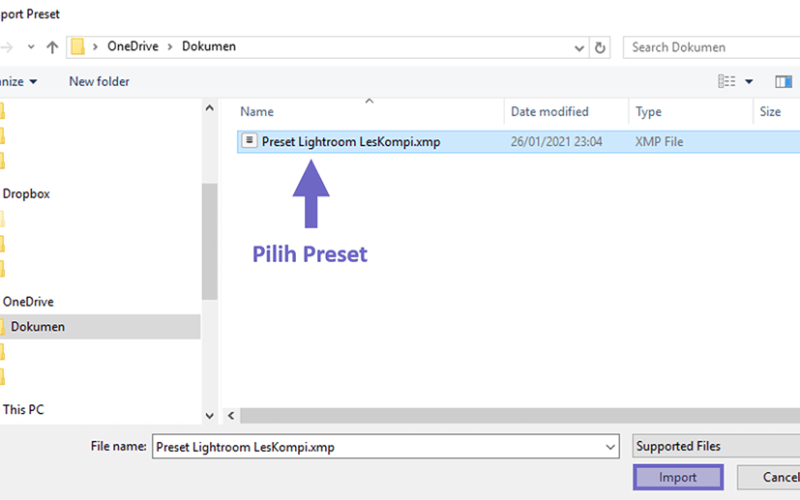
Task: Click New folder
Action: coord(99,82)
